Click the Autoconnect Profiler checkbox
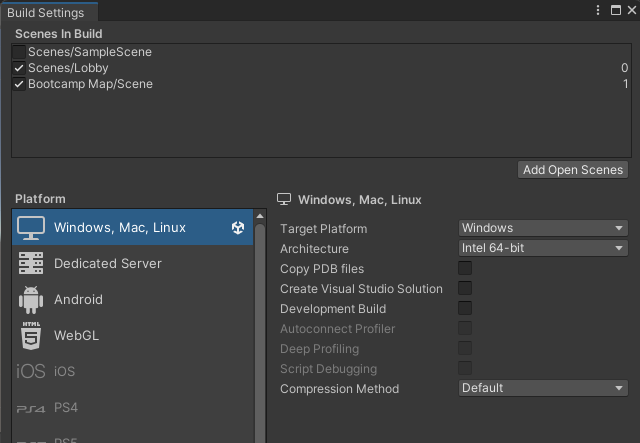 pos(465,328)
